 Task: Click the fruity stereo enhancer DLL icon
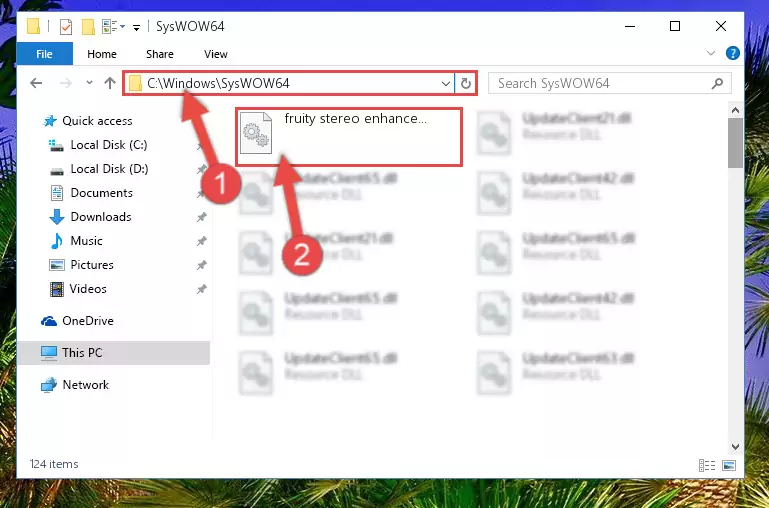(256, 133)
